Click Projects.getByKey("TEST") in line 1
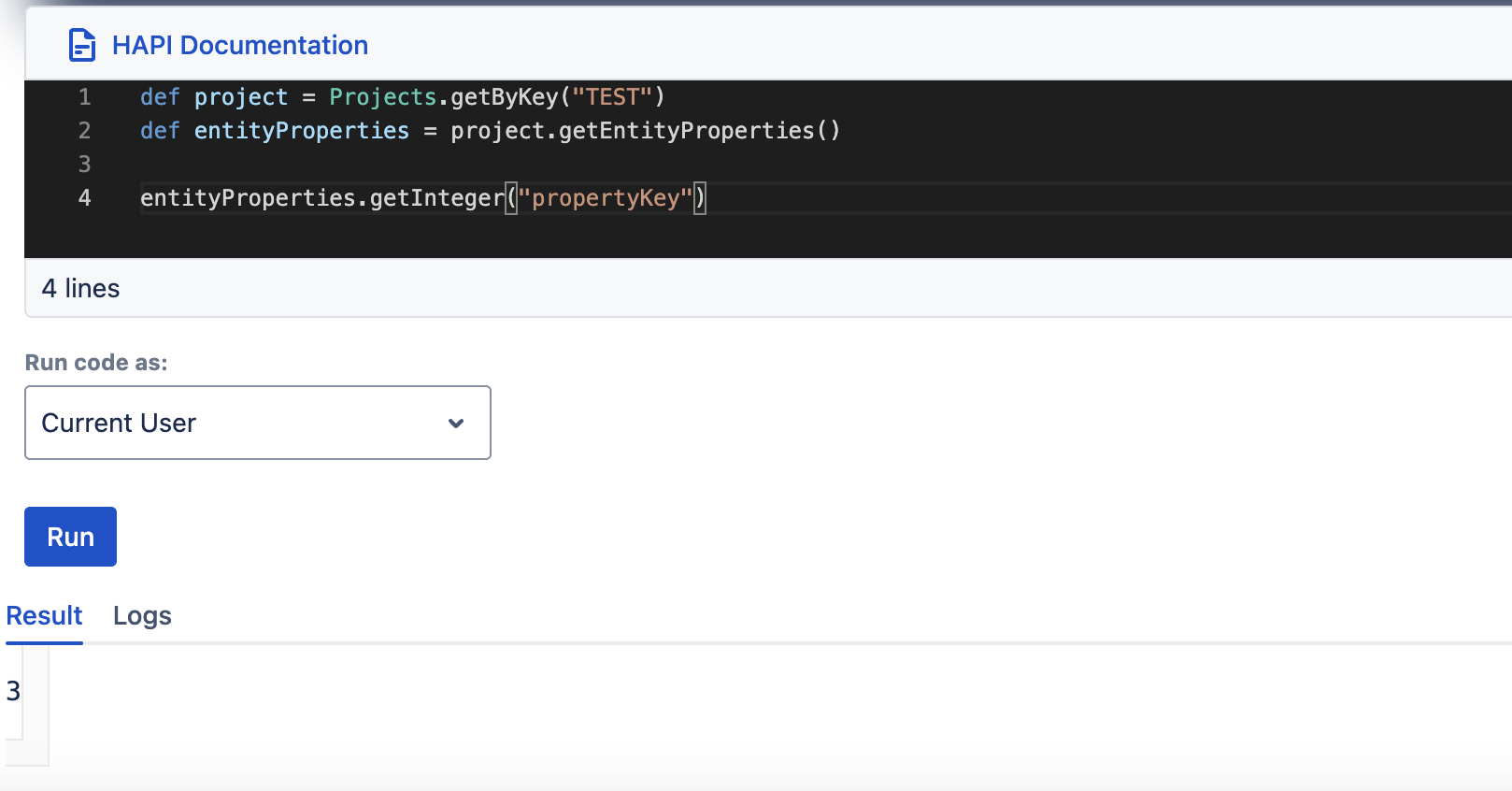The height and width of the screenshot is (791, 1512). click(497, 97)
